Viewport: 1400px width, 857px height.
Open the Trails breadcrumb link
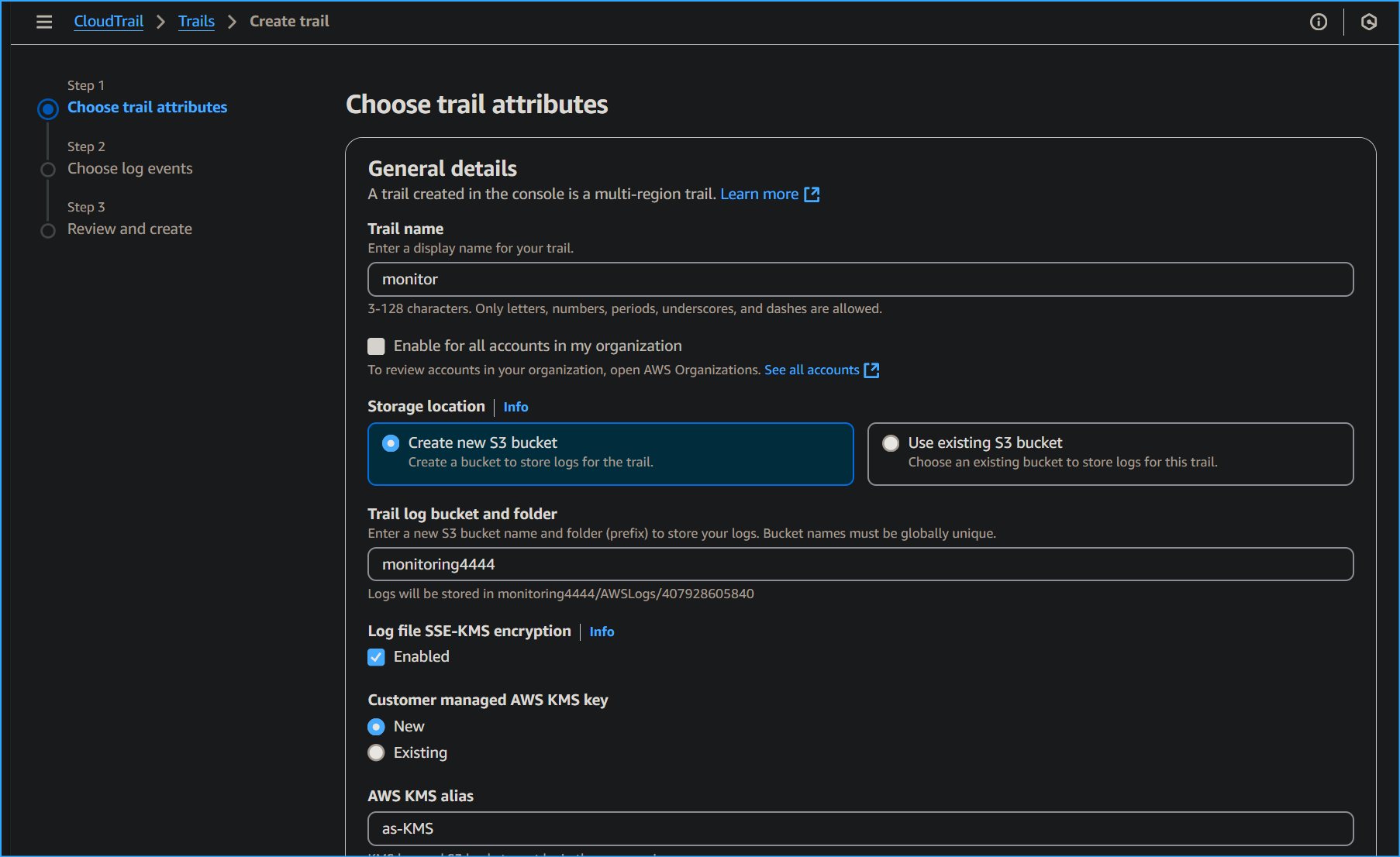click(196, 21)
